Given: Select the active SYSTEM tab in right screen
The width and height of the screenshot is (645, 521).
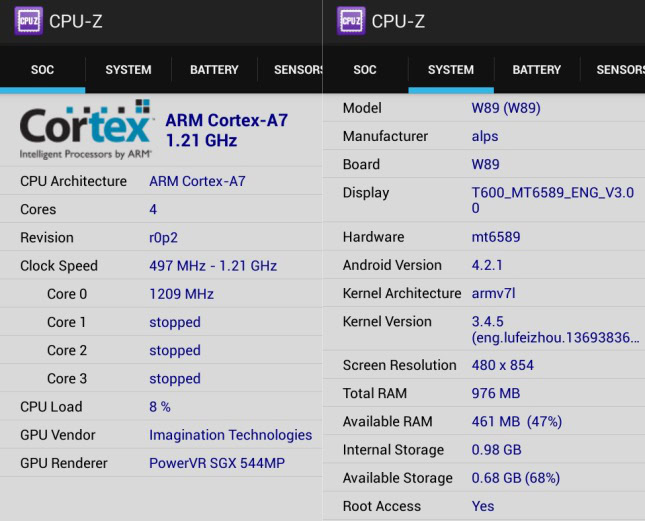Looking at the screenshot, I should (451, 70).
